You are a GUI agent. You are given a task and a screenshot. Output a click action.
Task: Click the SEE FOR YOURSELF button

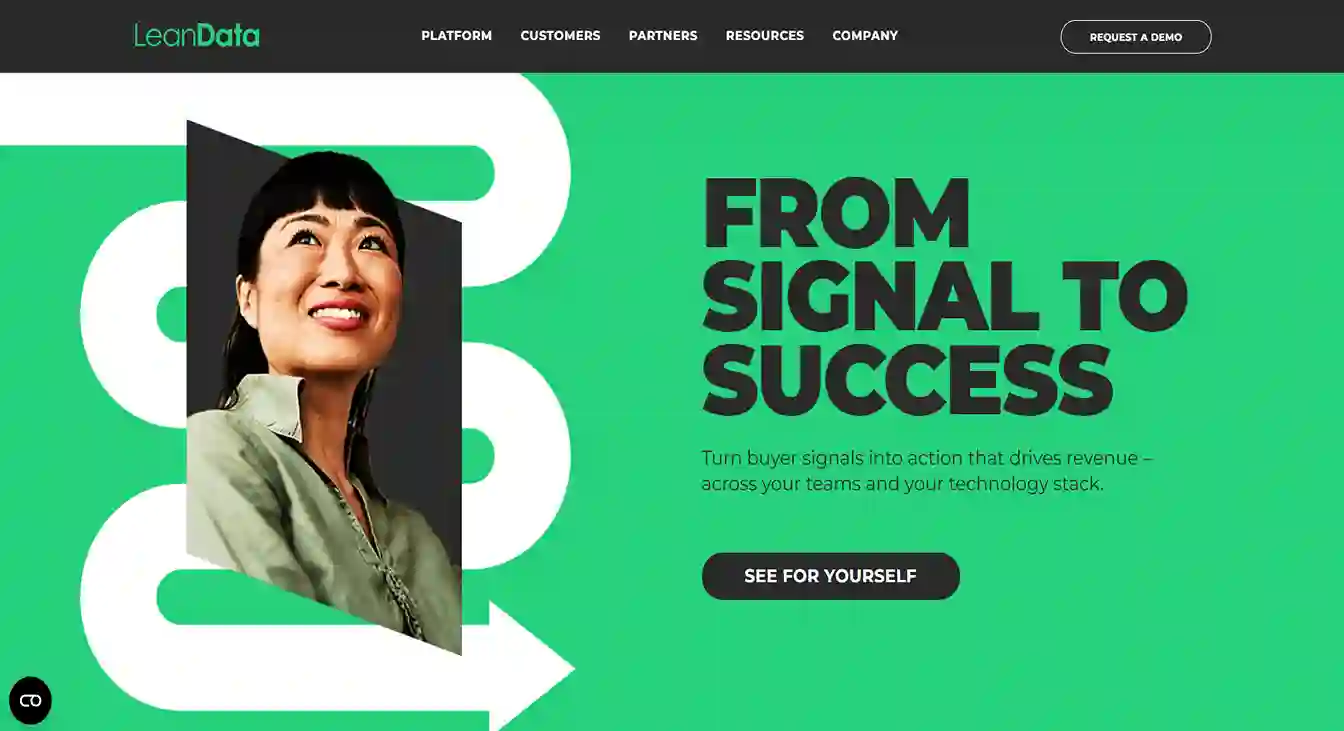[x=831, y=576]
